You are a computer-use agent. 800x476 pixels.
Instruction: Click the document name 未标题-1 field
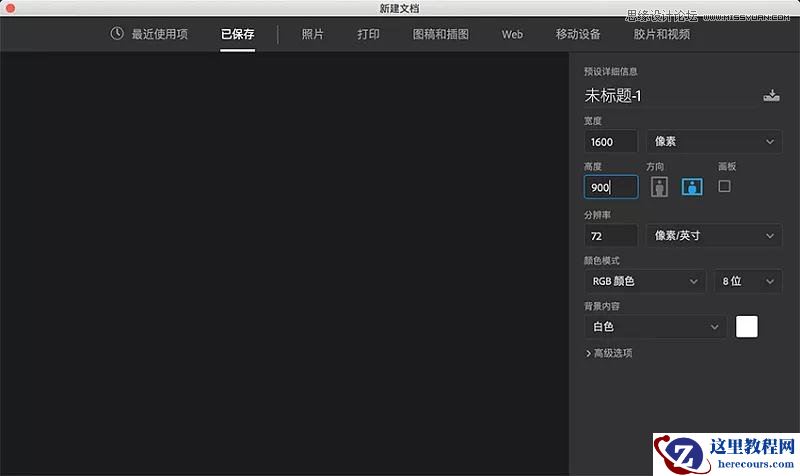669,95
